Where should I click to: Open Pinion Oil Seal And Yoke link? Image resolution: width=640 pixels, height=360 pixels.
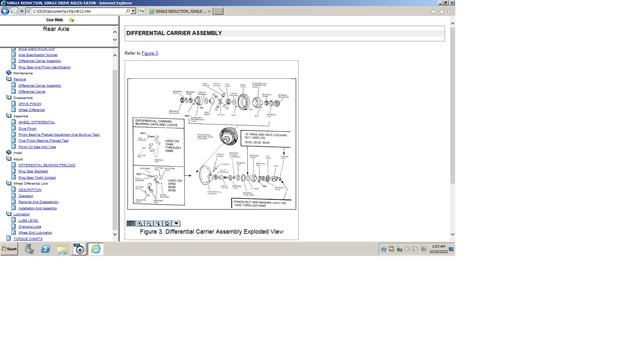click(x=37, y=147)
